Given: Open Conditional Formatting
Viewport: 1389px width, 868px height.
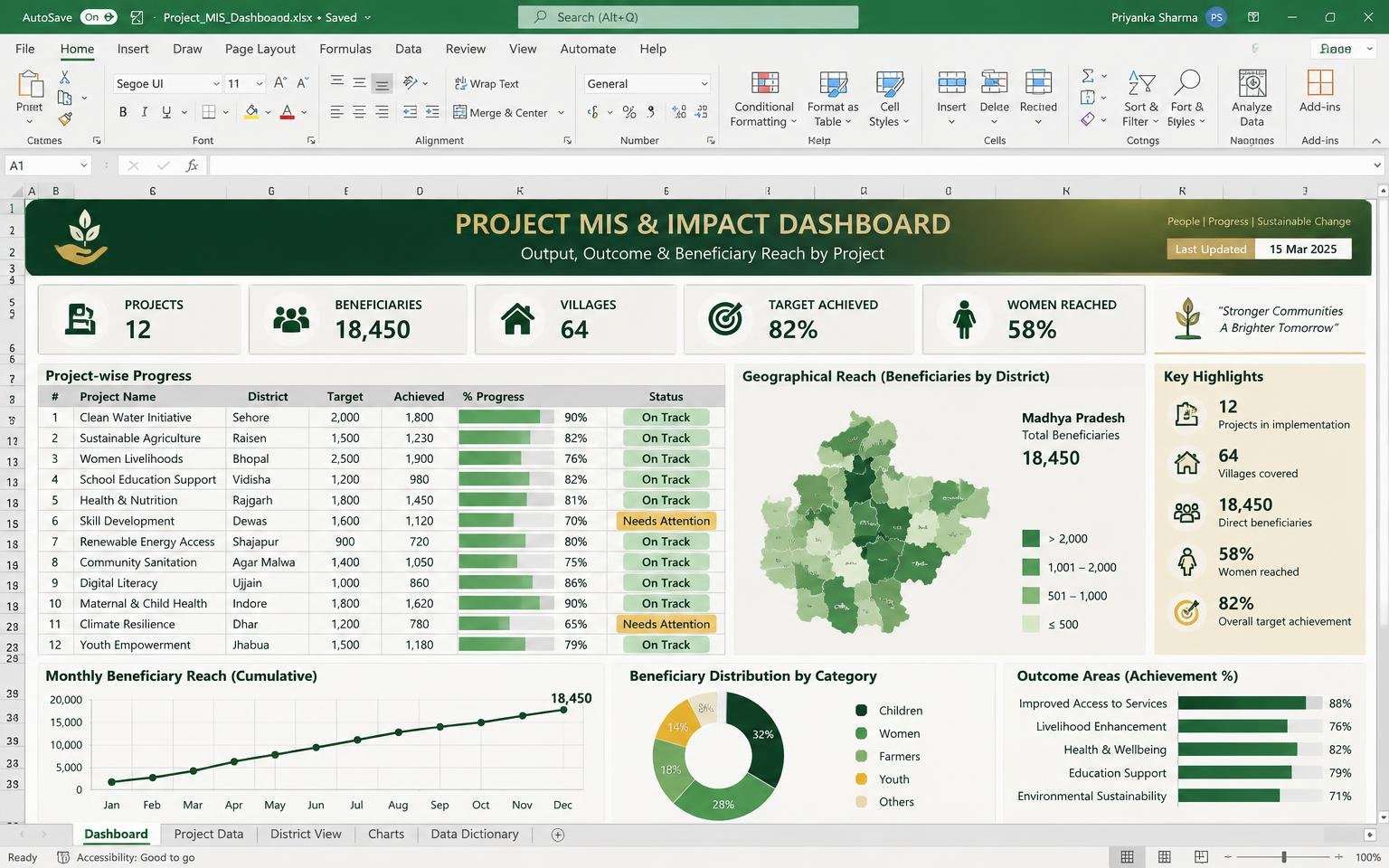Looking at the screenshot, I should click(x=764, y=99).
